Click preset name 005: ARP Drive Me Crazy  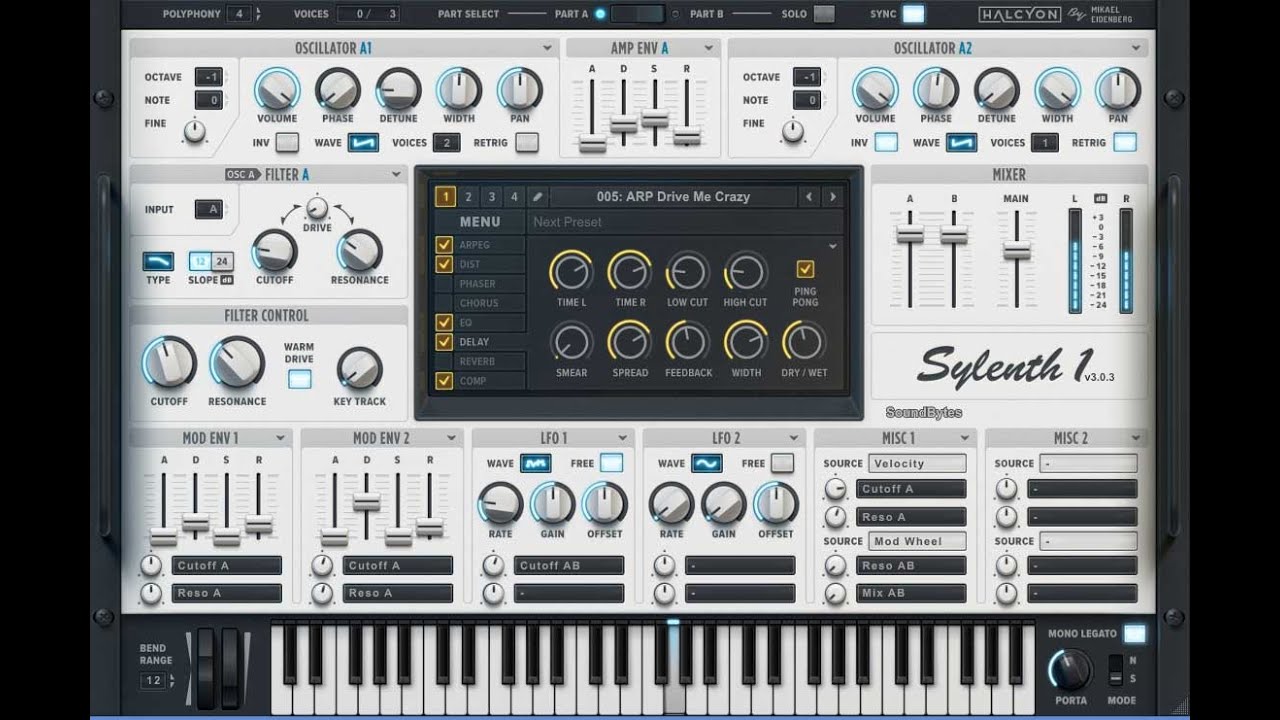(x=673, y=197)
